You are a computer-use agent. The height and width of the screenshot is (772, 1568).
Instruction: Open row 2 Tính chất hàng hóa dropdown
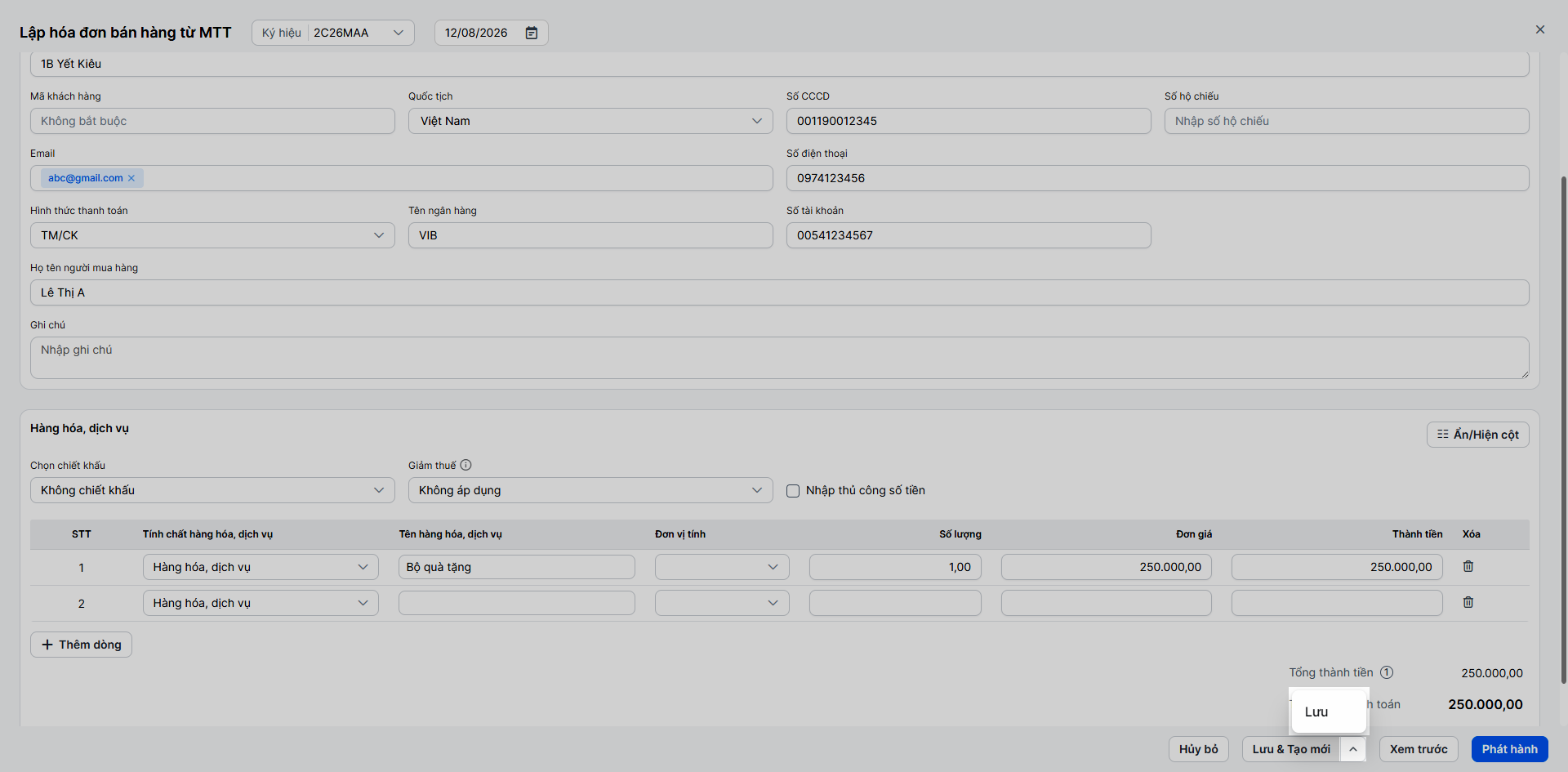pos(261,603)
